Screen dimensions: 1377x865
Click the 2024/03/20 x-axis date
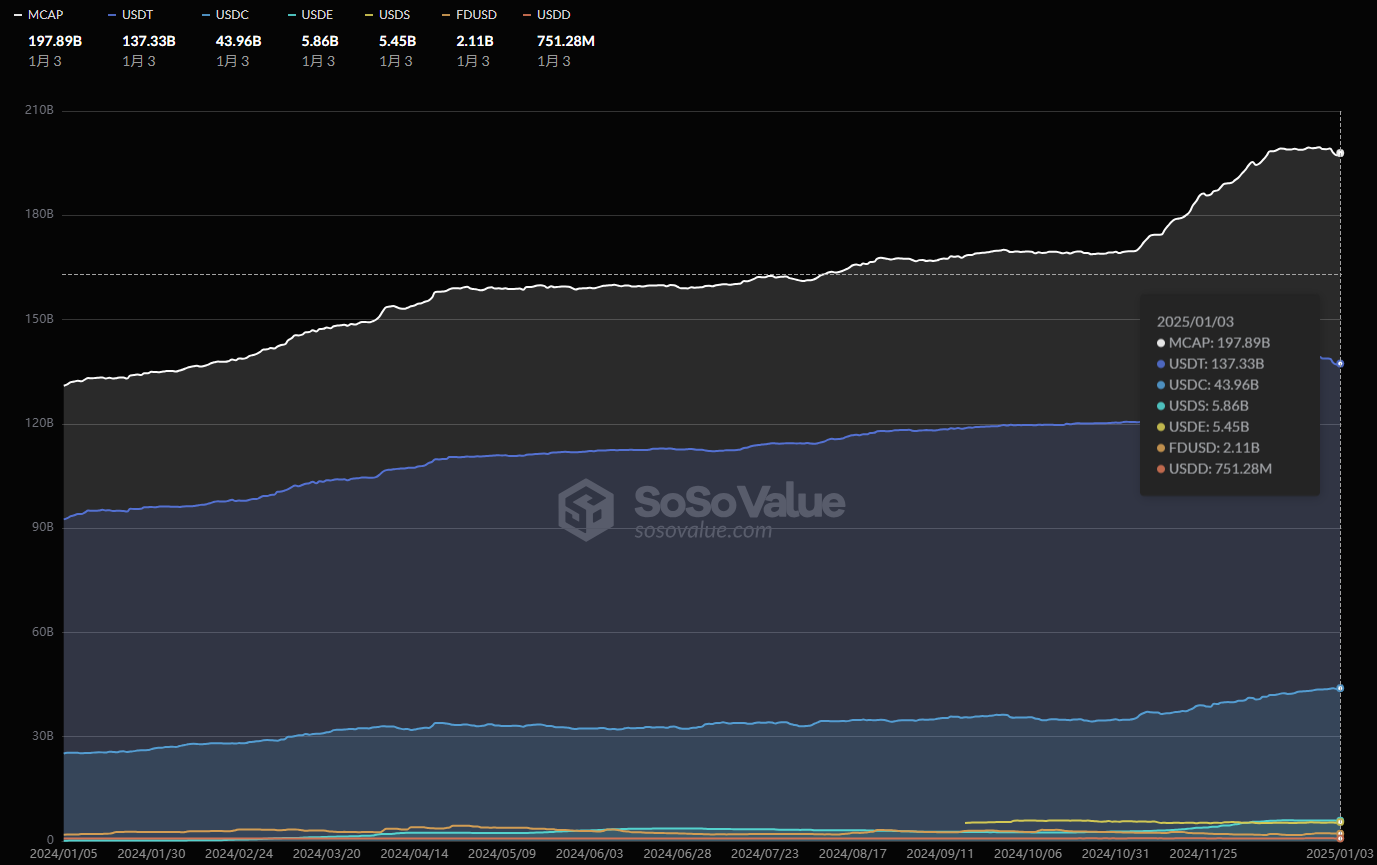[327, 854]
